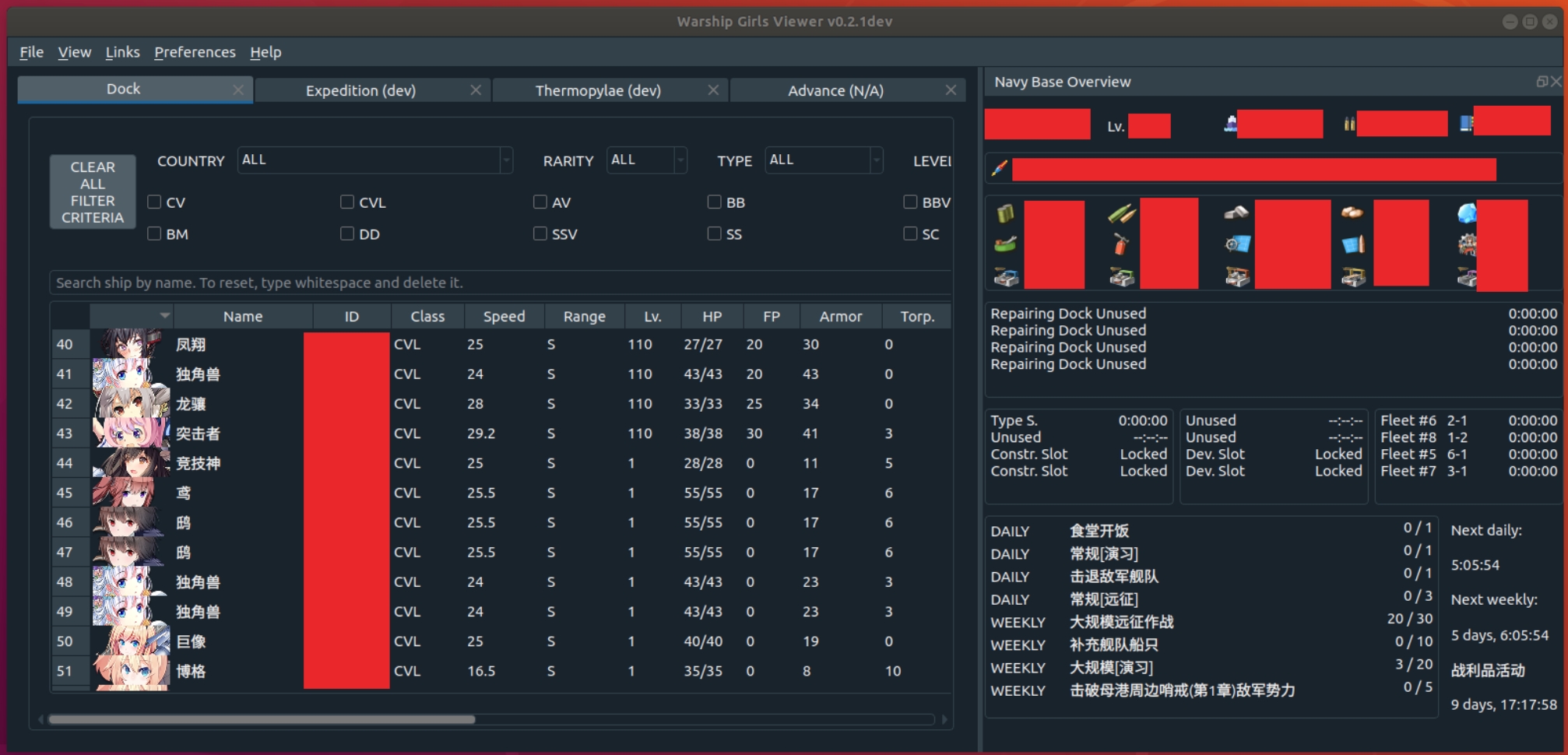Float the Navy Base Overview panel

click(x=1541, y=82)
